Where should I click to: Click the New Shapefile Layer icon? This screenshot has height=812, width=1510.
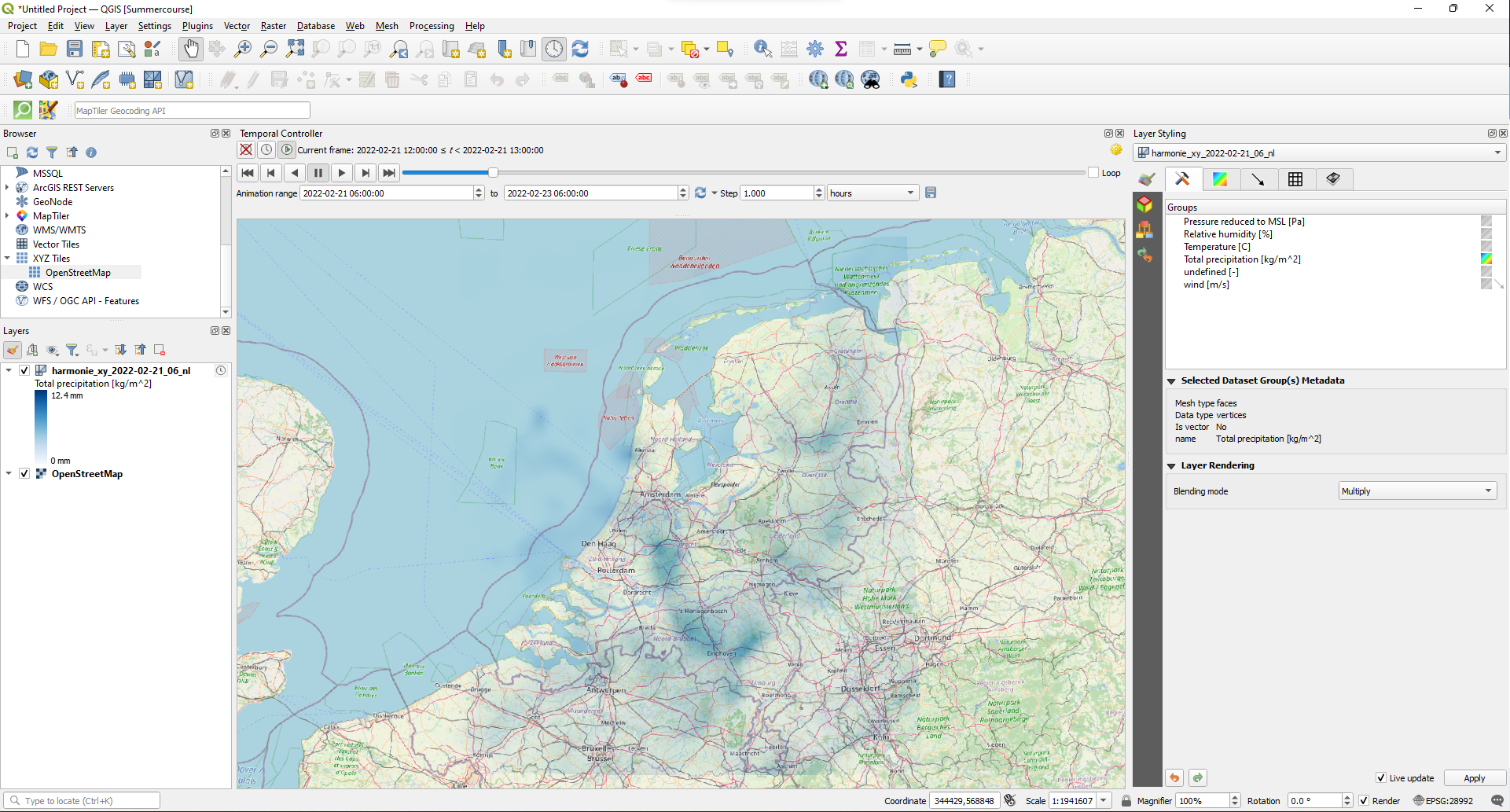(75, 79)
